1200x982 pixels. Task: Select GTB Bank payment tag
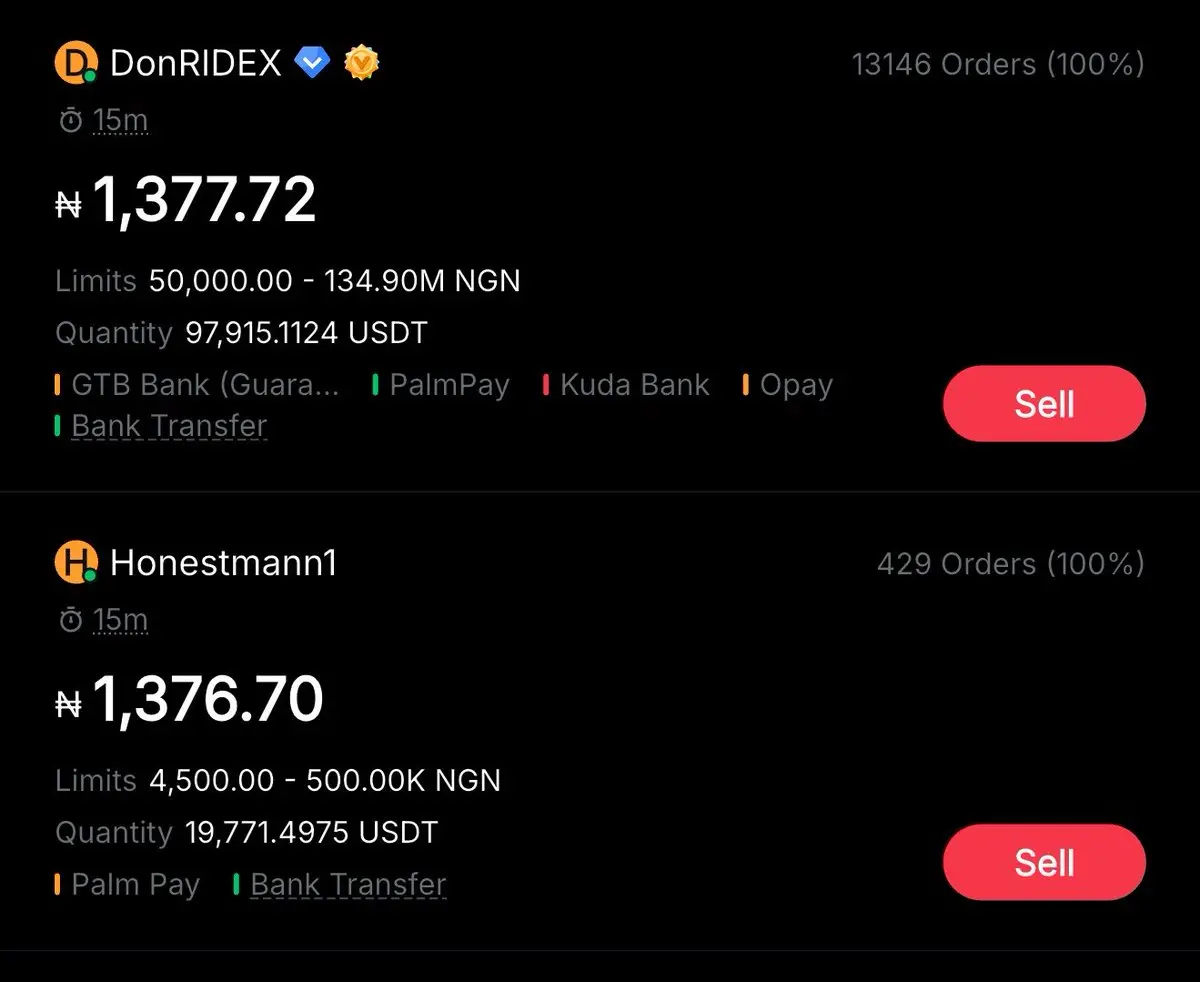pos(204,385)
